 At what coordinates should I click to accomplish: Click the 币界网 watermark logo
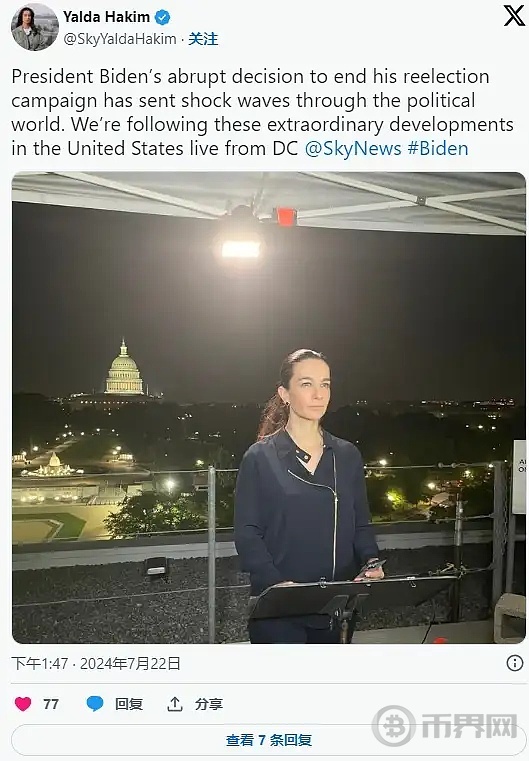click(445, 726)
